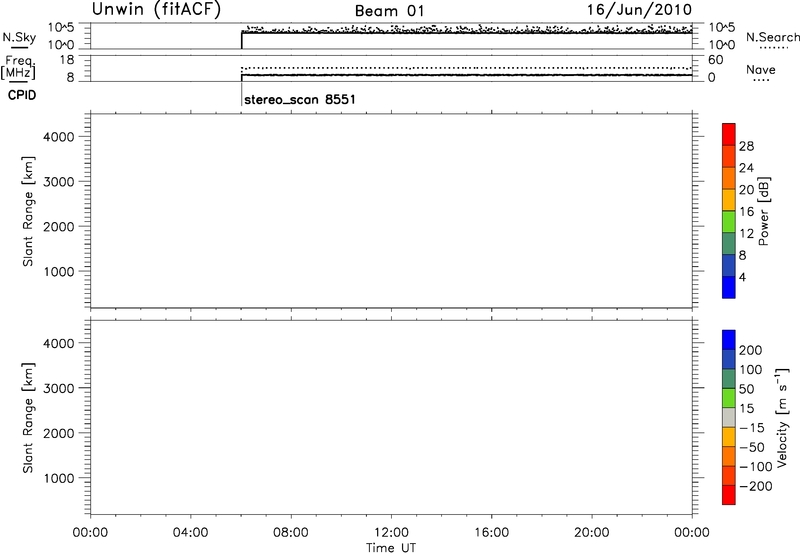Viewport: 800px width, 554px height.
Task: Pick the yellow Power swatch between 16 and 20
Action: 729,199
